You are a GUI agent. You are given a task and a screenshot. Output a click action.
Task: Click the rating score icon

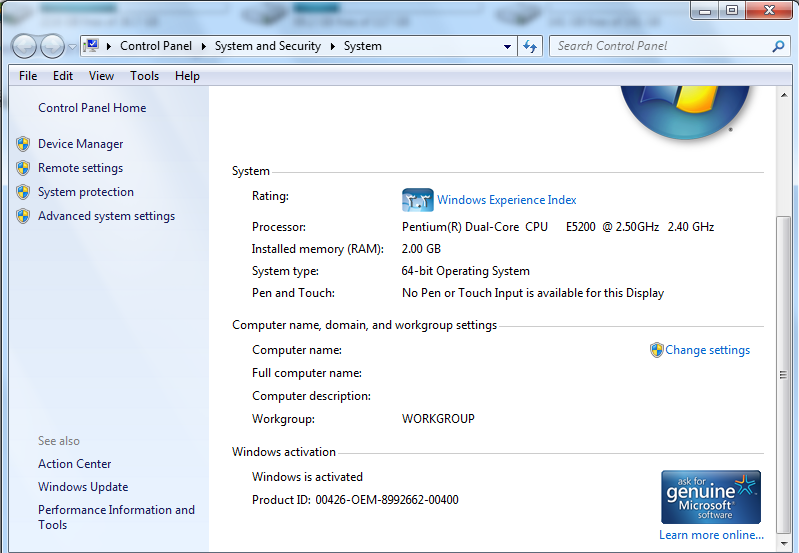tap(417, 200)
